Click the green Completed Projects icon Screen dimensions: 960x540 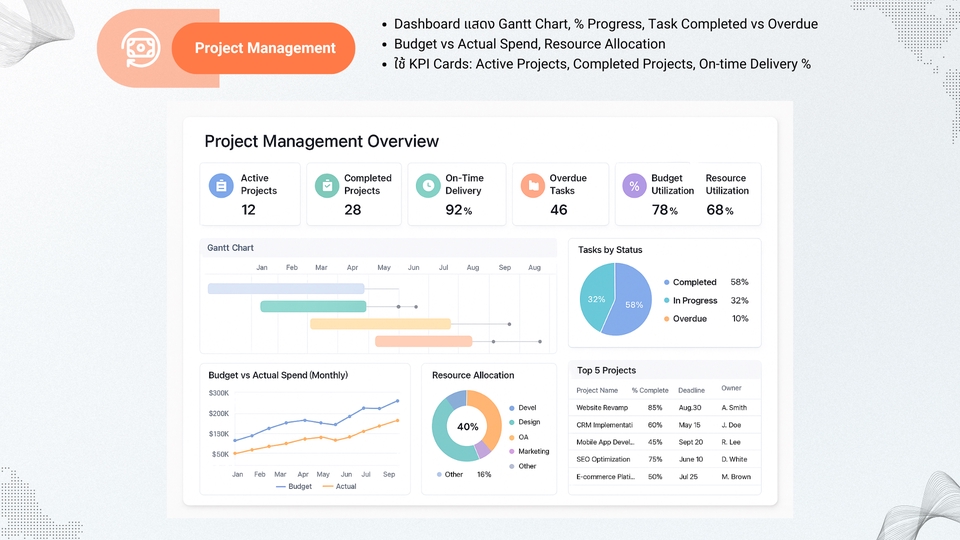click(326, 186)
